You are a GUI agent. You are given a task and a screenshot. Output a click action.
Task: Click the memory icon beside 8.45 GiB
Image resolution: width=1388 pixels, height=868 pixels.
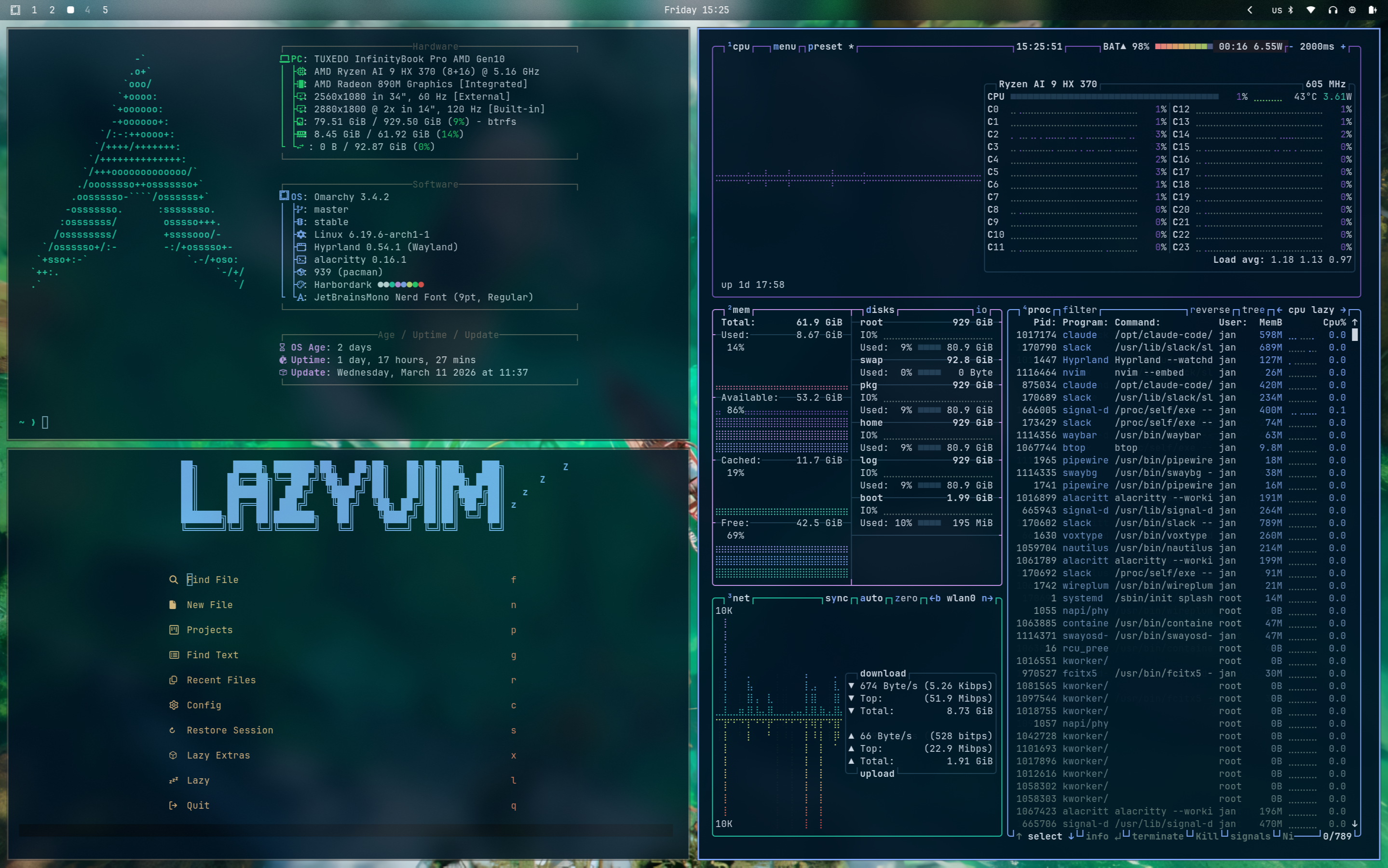pos(301,135)
